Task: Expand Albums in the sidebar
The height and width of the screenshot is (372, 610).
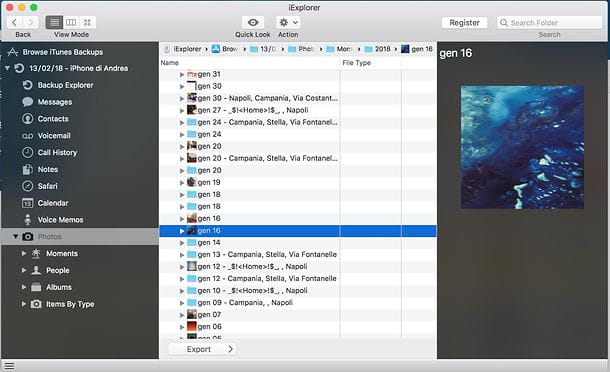Action: [24, 287]
